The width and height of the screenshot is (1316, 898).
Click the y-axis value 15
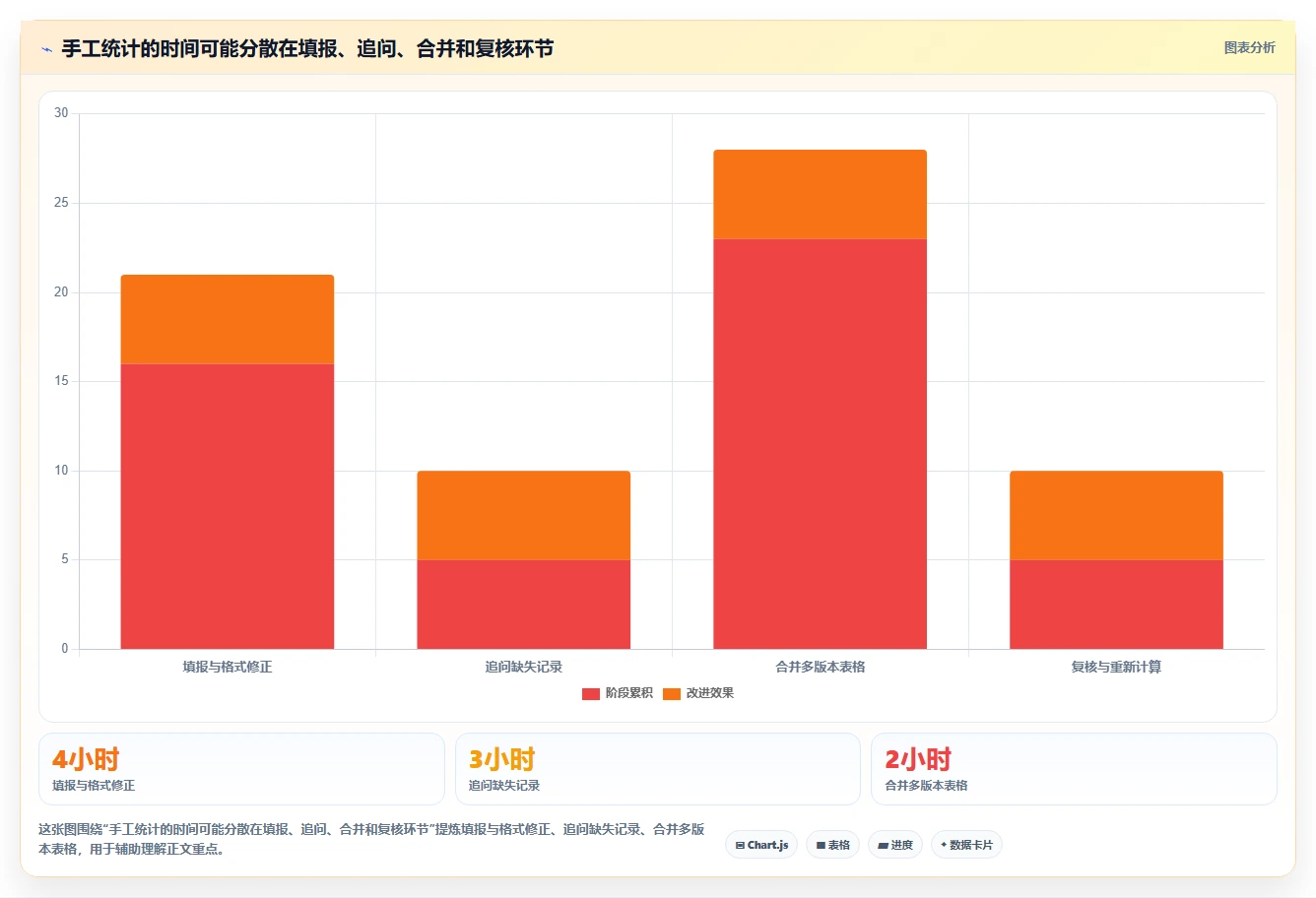pyautogui.click(x=61, y=381)
